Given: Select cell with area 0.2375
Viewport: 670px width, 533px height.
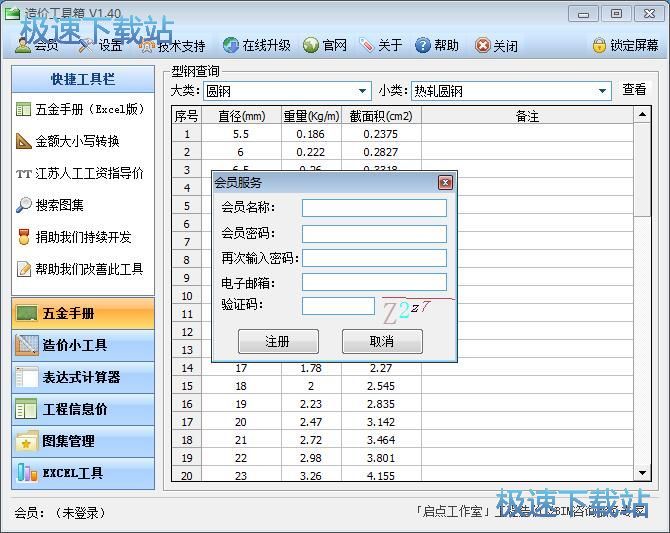Looking at the screenshot, I should [x=381, y=134].
